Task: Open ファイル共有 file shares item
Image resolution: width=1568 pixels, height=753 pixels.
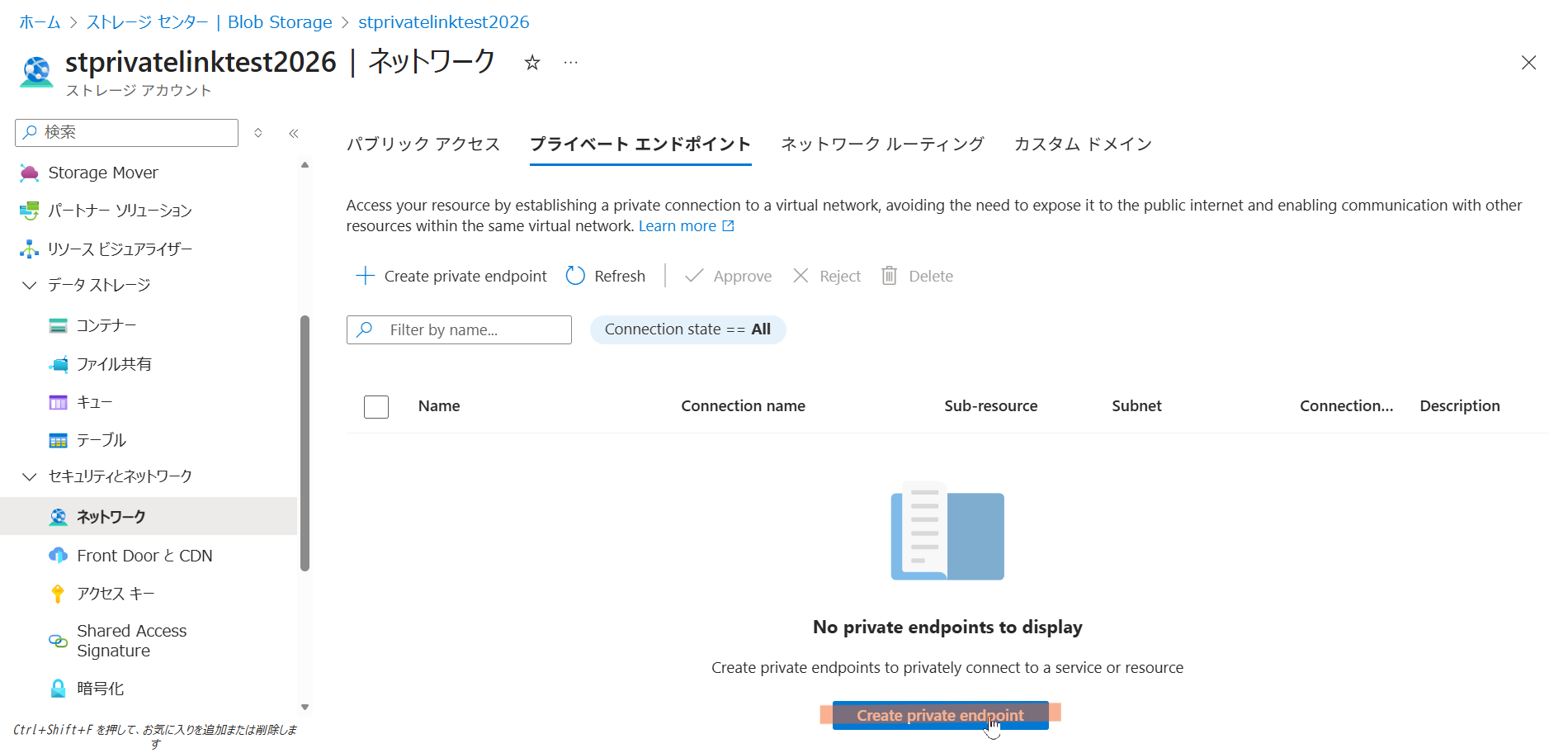Action: coord(114,364)
